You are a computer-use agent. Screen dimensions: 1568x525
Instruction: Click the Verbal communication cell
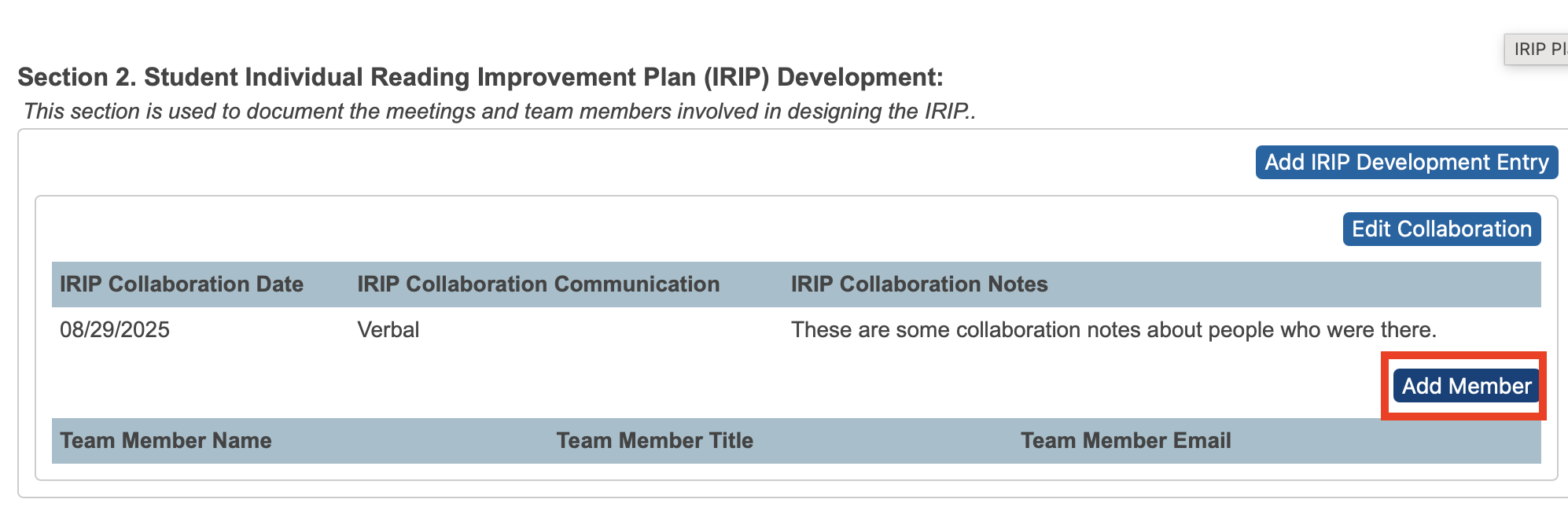(388, 329)
